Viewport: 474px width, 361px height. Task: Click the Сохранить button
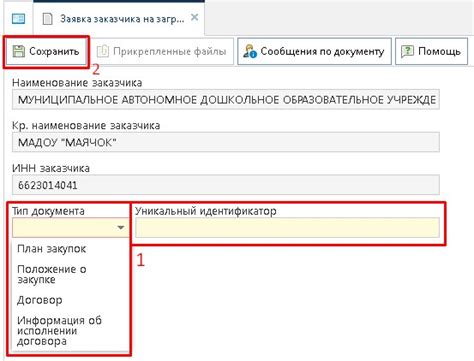point(46,52)
